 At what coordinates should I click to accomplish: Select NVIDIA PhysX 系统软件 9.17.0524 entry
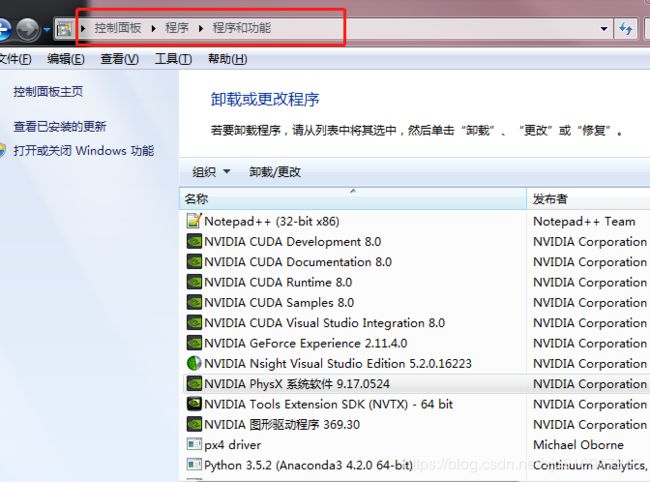[x=415, y=383]
